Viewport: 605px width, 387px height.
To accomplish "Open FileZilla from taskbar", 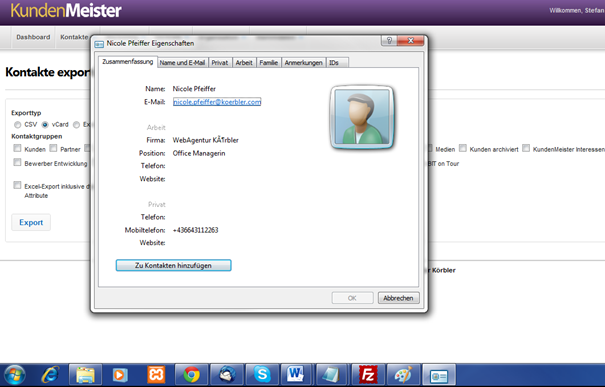I will [368, 375].
